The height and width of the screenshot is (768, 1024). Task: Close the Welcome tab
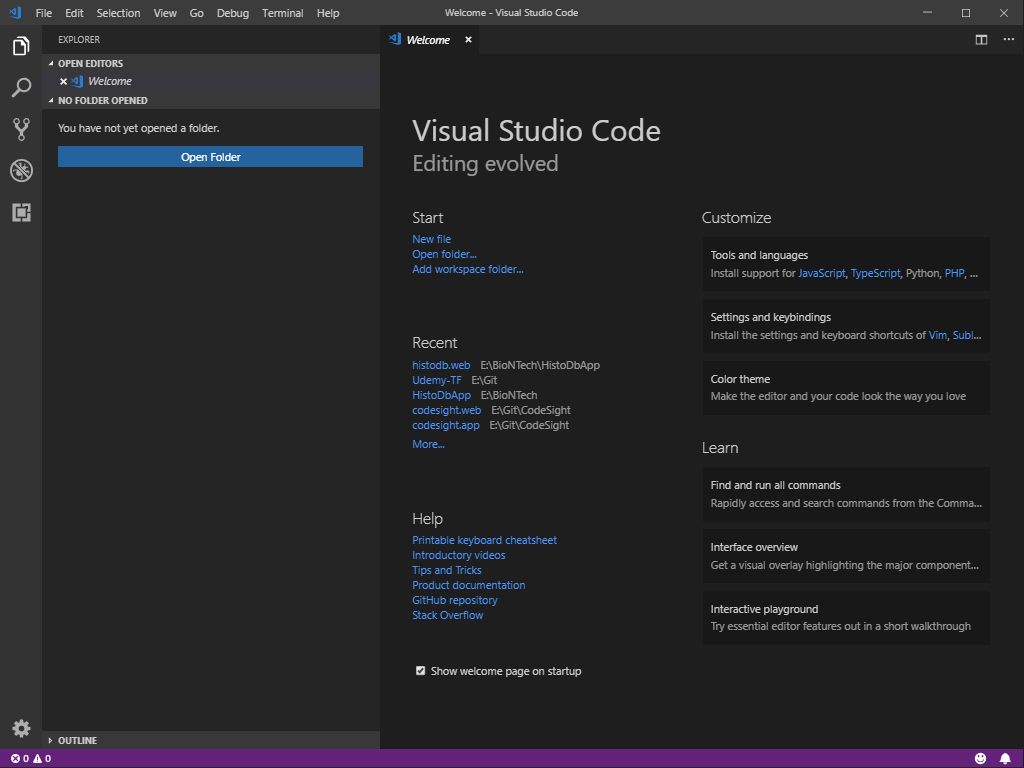click(468, 40)
